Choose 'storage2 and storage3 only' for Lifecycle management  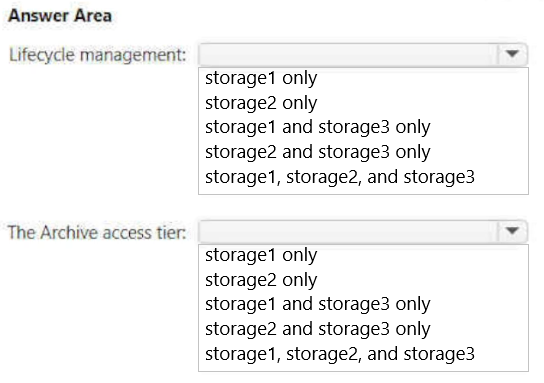pyautogui.click(x=318, y=152)
